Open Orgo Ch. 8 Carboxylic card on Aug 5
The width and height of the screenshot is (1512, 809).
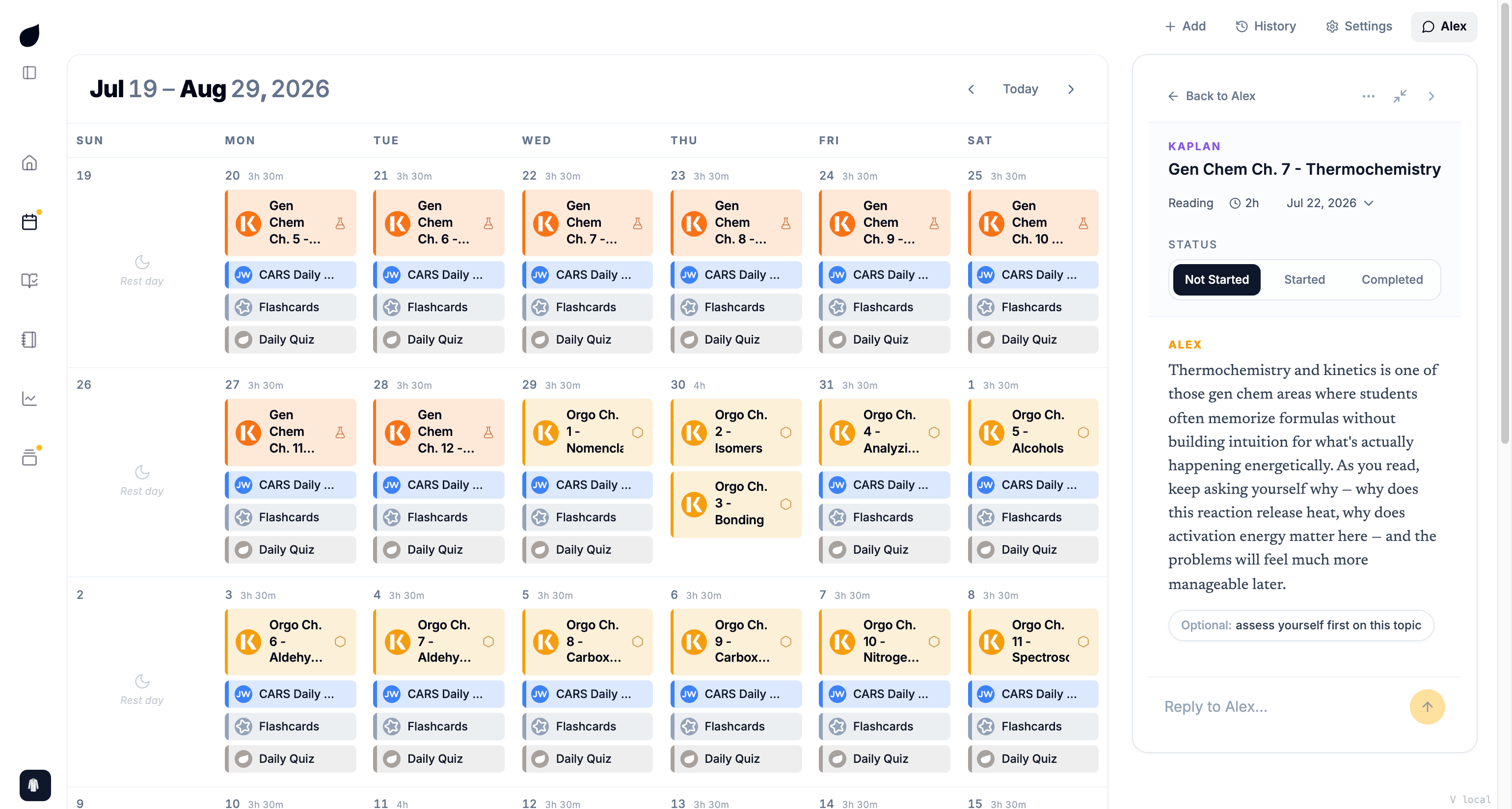tap(588, 642)
